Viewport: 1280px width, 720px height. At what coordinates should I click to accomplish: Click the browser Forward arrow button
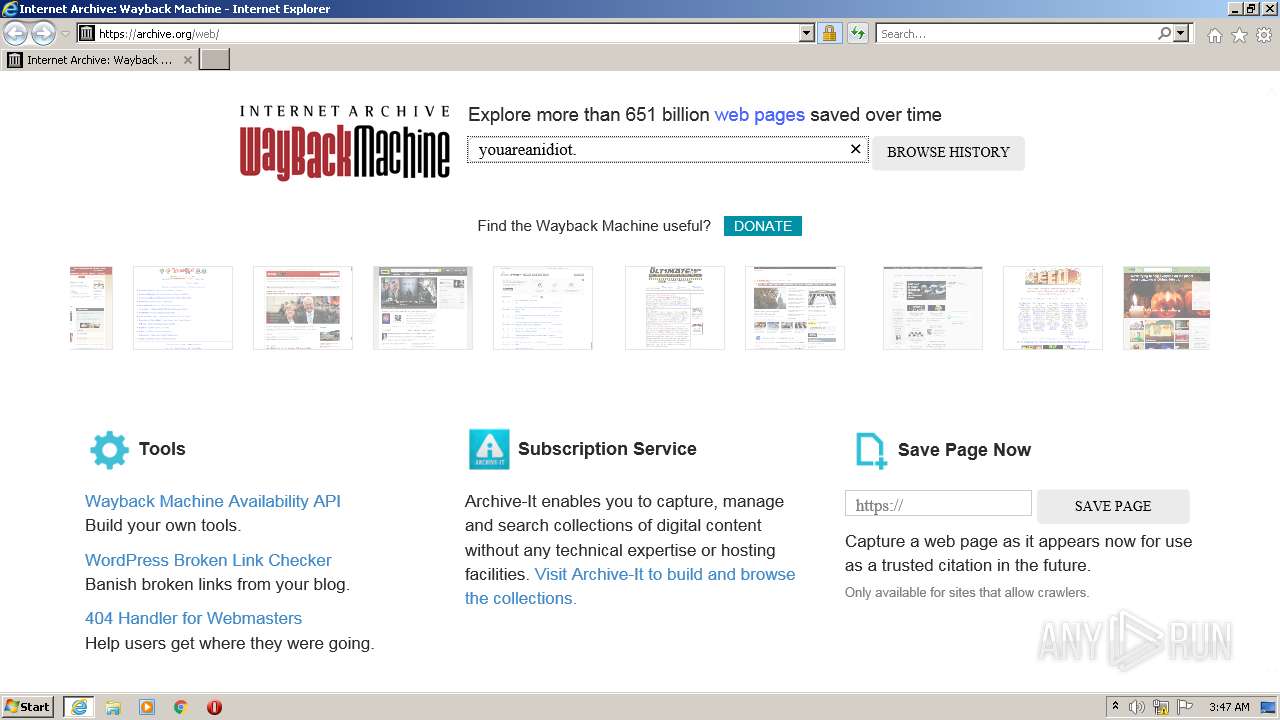point(43,33)
